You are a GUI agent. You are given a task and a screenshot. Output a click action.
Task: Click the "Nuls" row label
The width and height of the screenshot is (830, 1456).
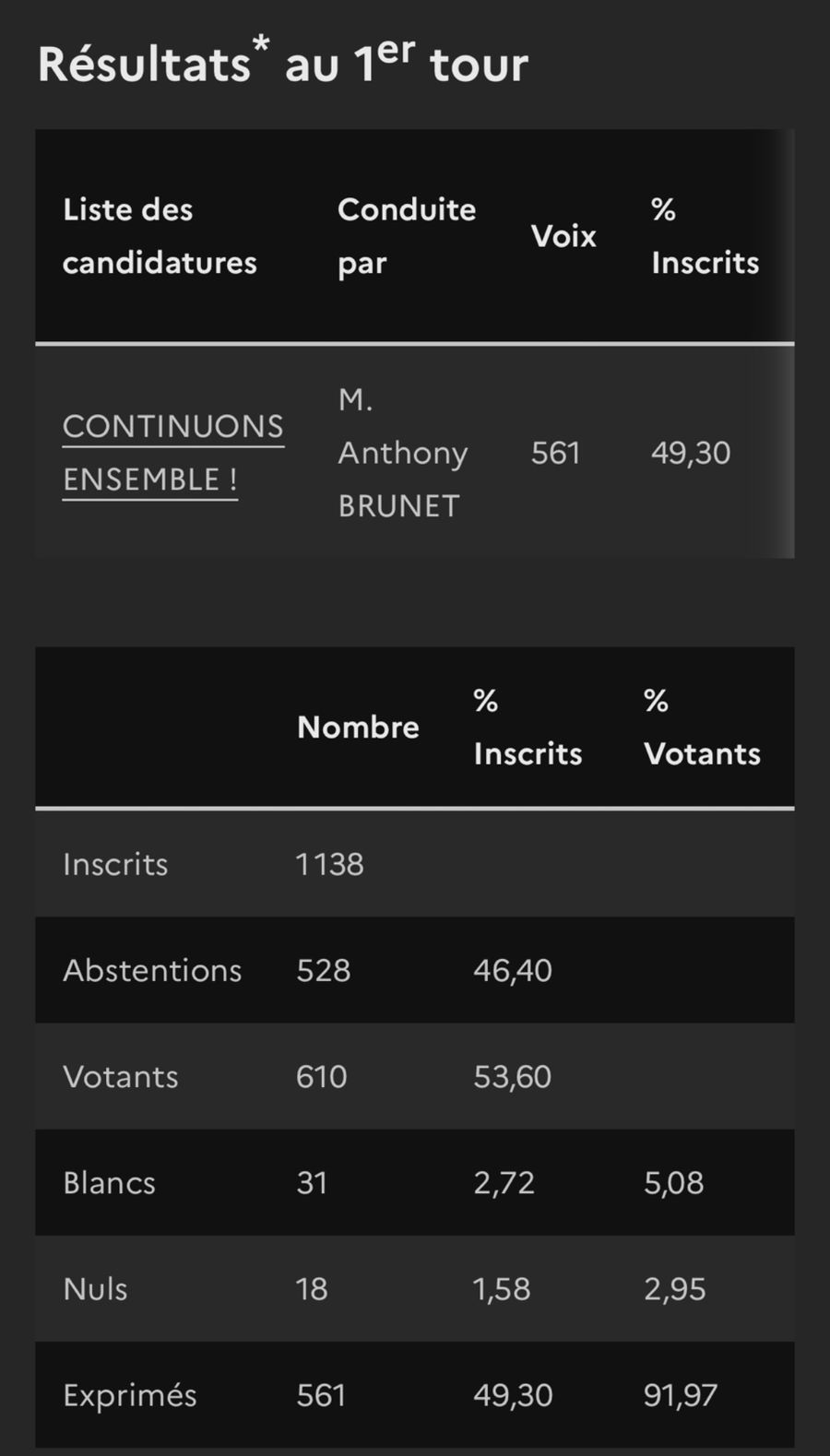point(95,1288)
